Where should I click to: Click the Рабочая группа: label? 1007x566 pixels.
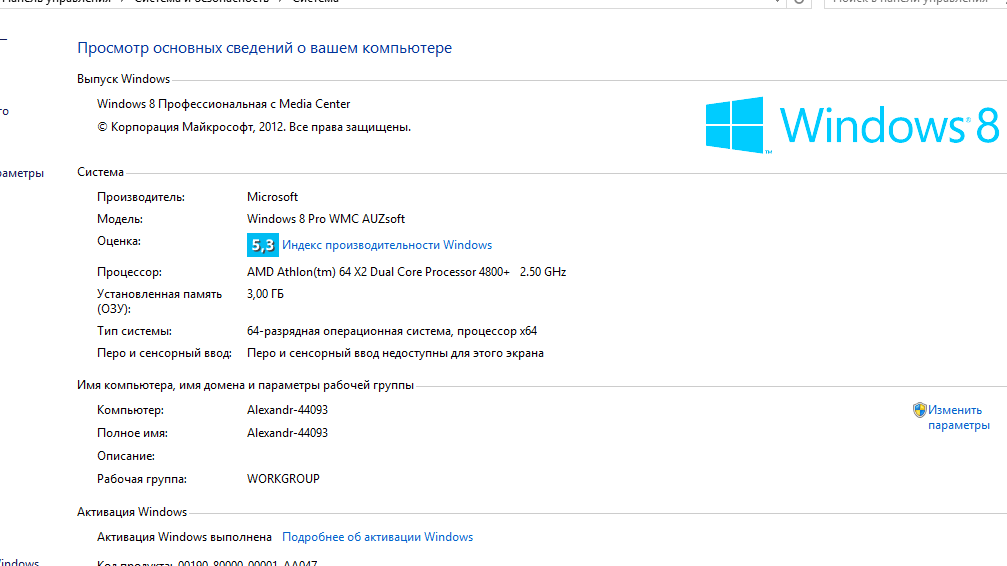(x=141, y=479)
